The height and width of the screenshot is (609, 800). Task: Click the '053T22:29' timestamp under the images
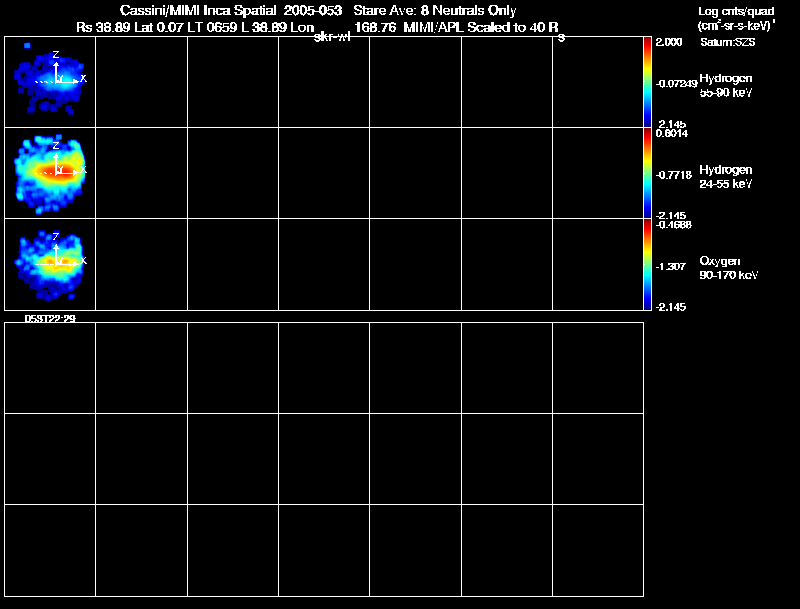[x=50, y=319]
